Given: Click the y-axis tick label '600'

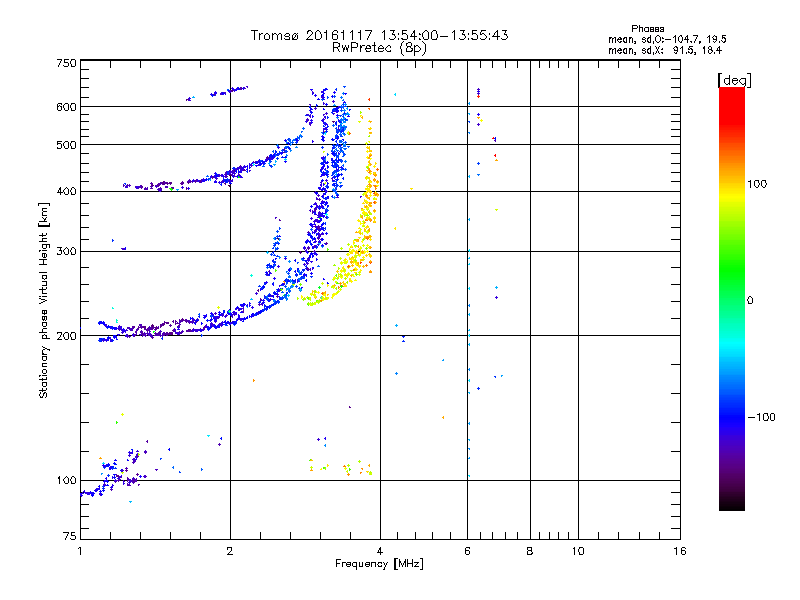Looking at the screenshot, I should pos(66,107).
